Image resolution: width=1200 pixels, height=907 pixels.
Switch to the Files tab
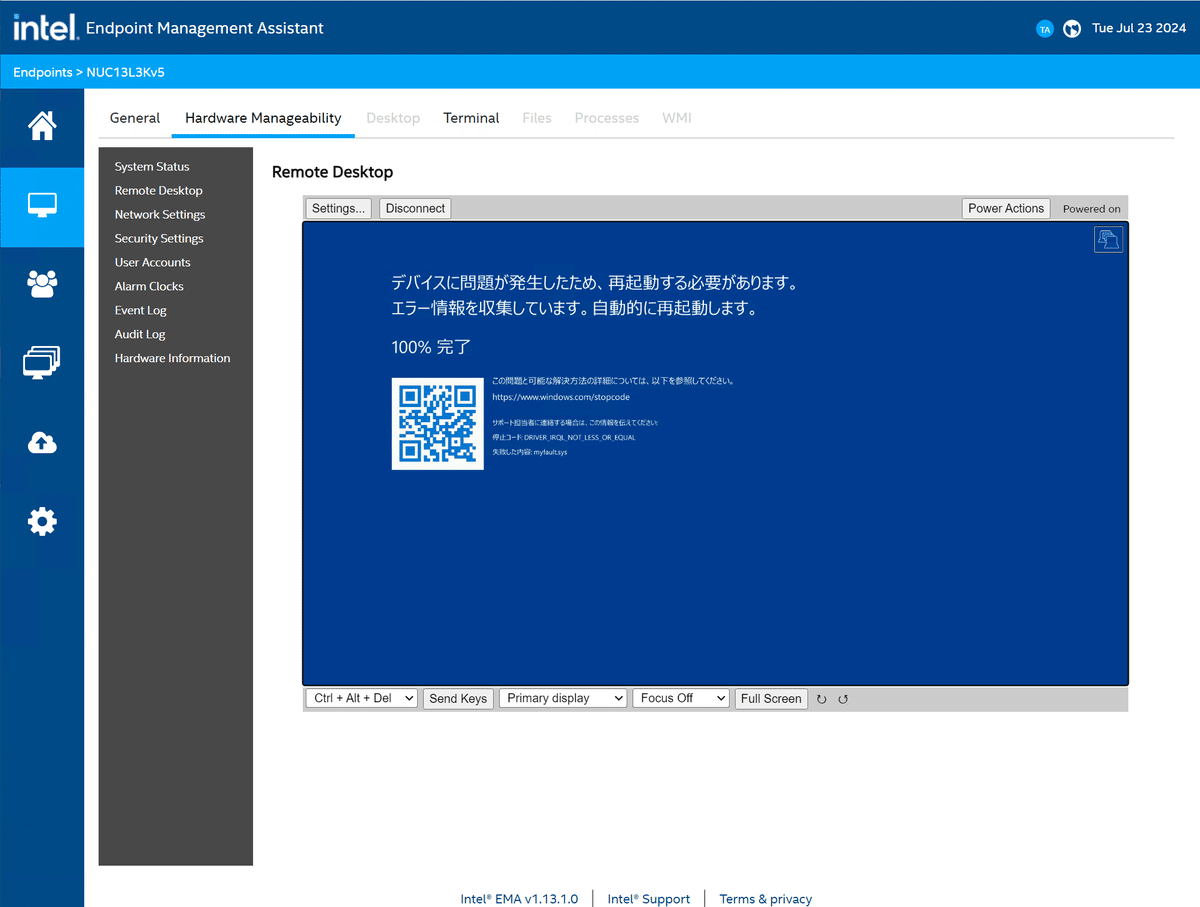pos(537,118)
